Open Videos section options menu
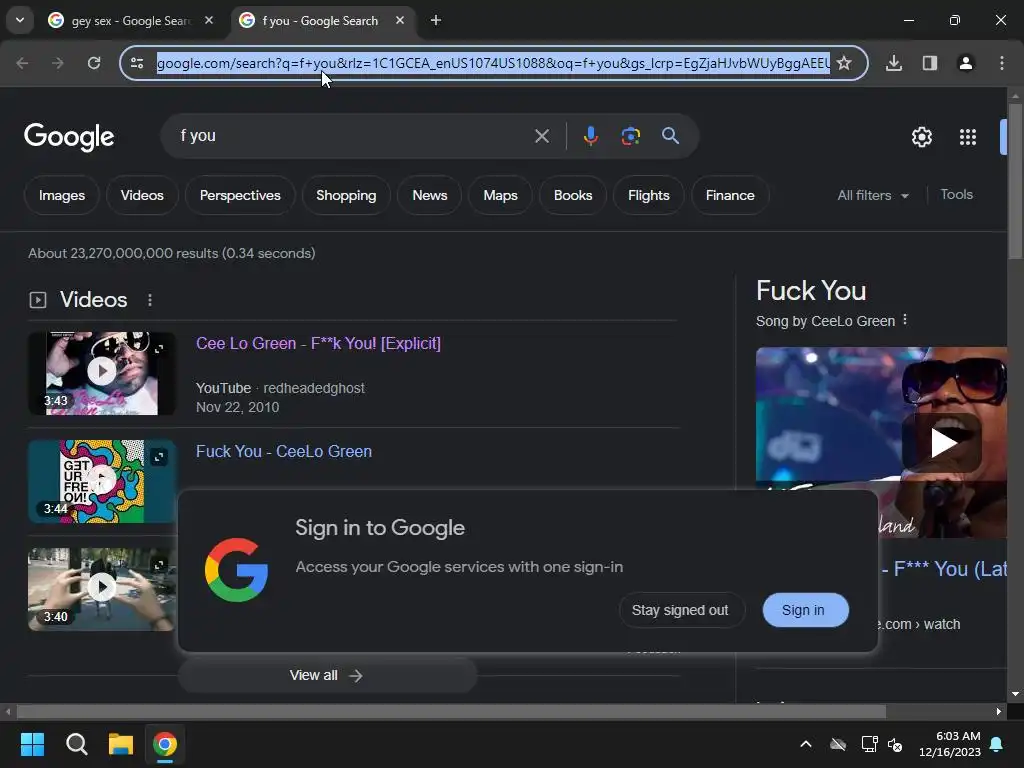Image resolution: width=1024 pixels, height=768 pixels. coord(150,300)
